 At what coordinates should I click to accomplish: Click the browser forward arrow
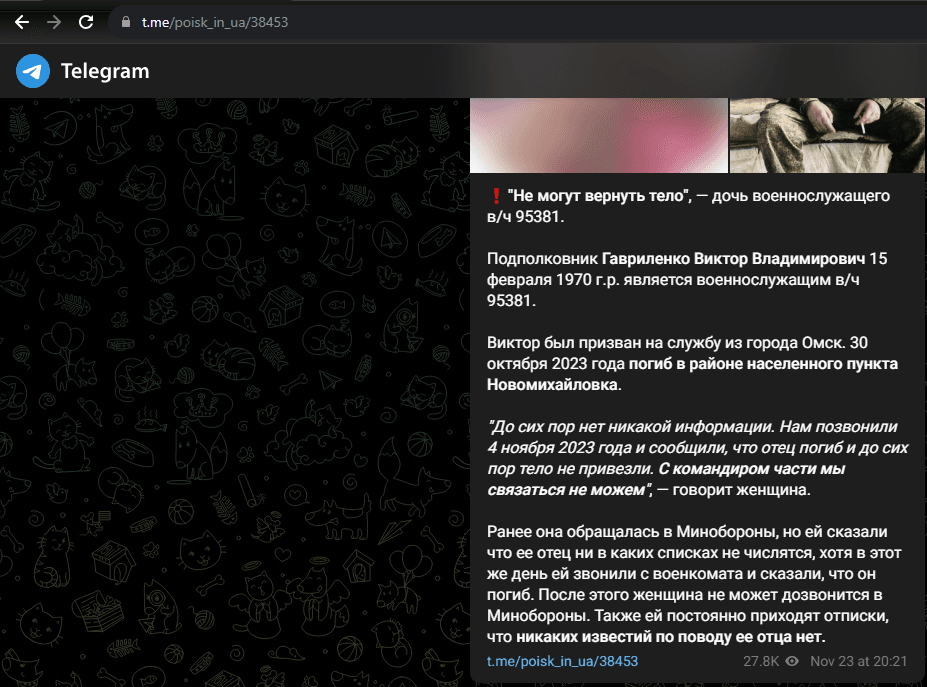point(54,22)
